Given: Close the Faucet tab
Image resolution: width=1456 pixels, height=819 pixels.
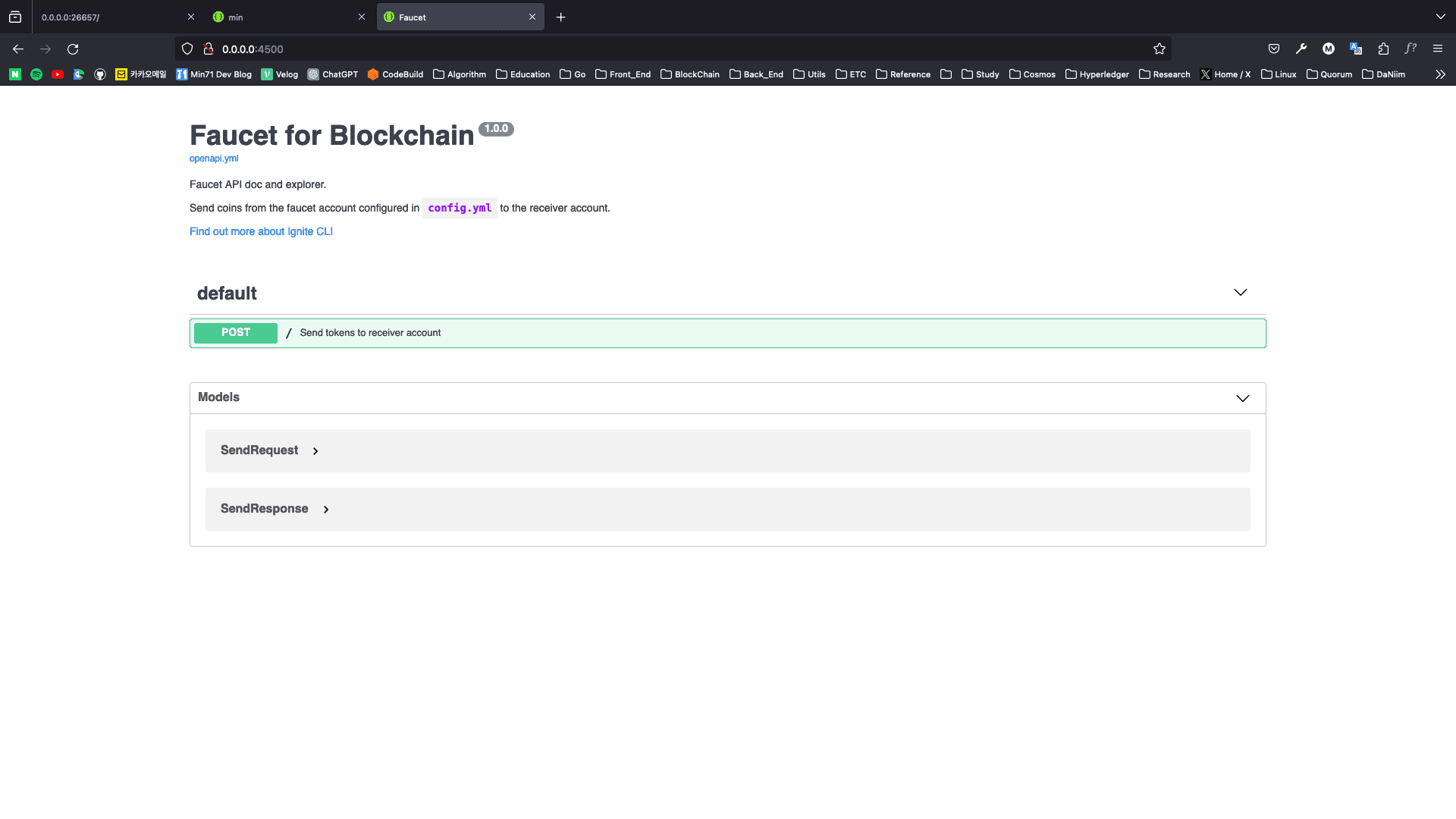Looking at the screenshot, I should 532,17.
